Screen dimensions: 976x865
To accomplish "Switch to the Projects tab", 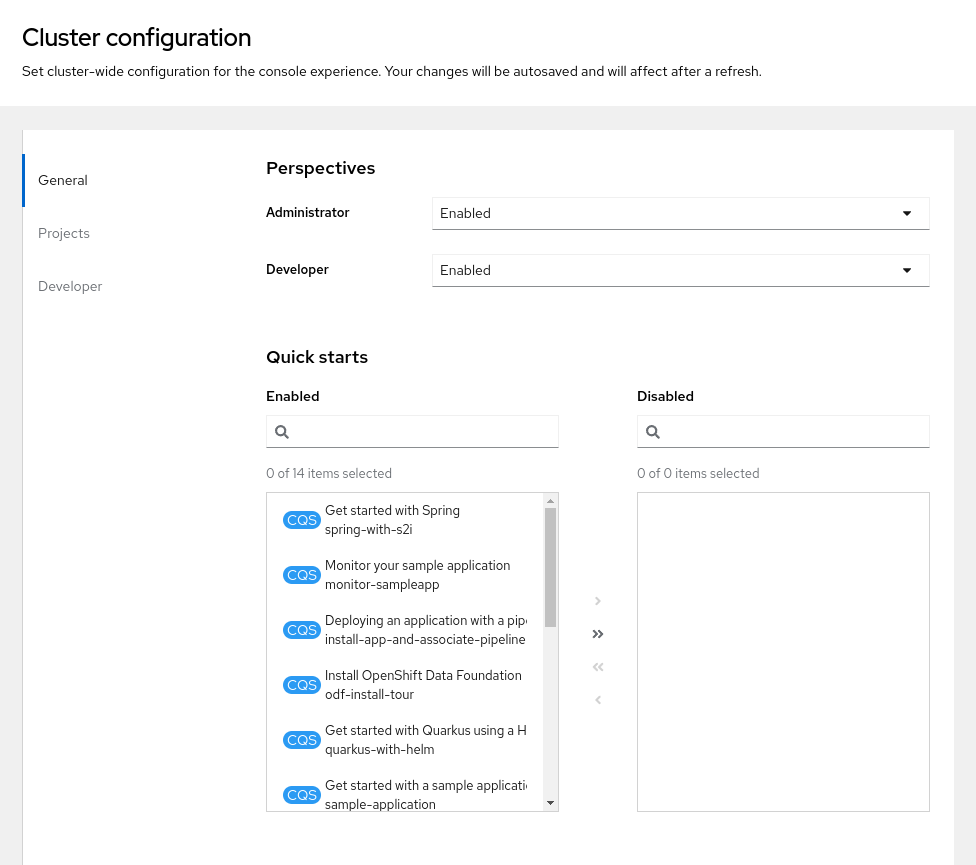I will 64,233.
